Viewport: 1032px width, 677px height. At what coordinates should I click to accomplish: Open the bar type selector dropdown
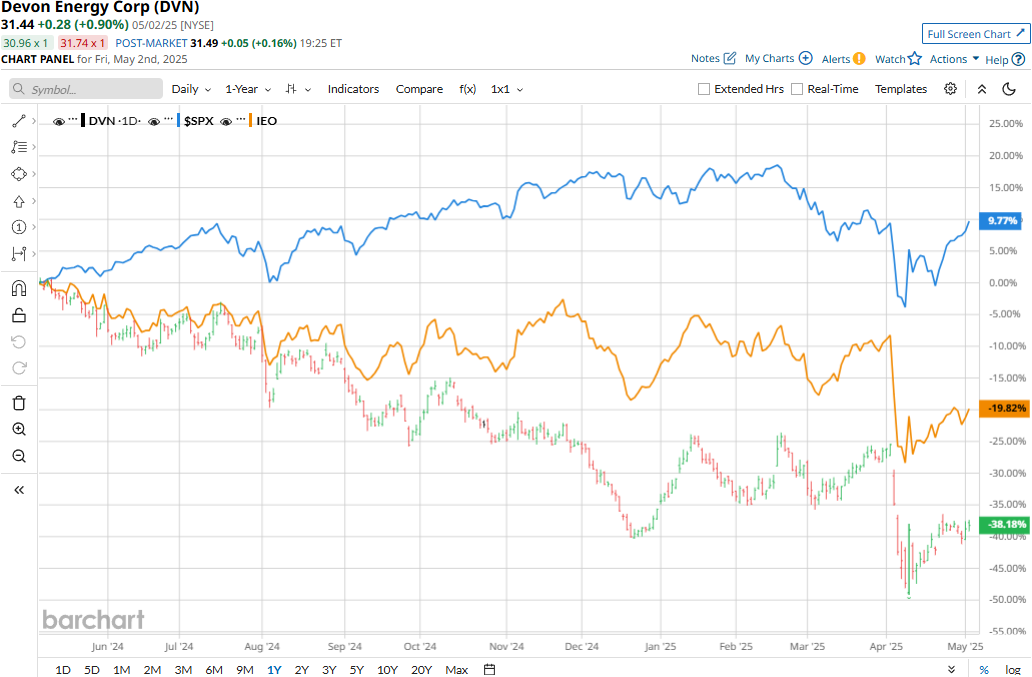pos(298,89)
